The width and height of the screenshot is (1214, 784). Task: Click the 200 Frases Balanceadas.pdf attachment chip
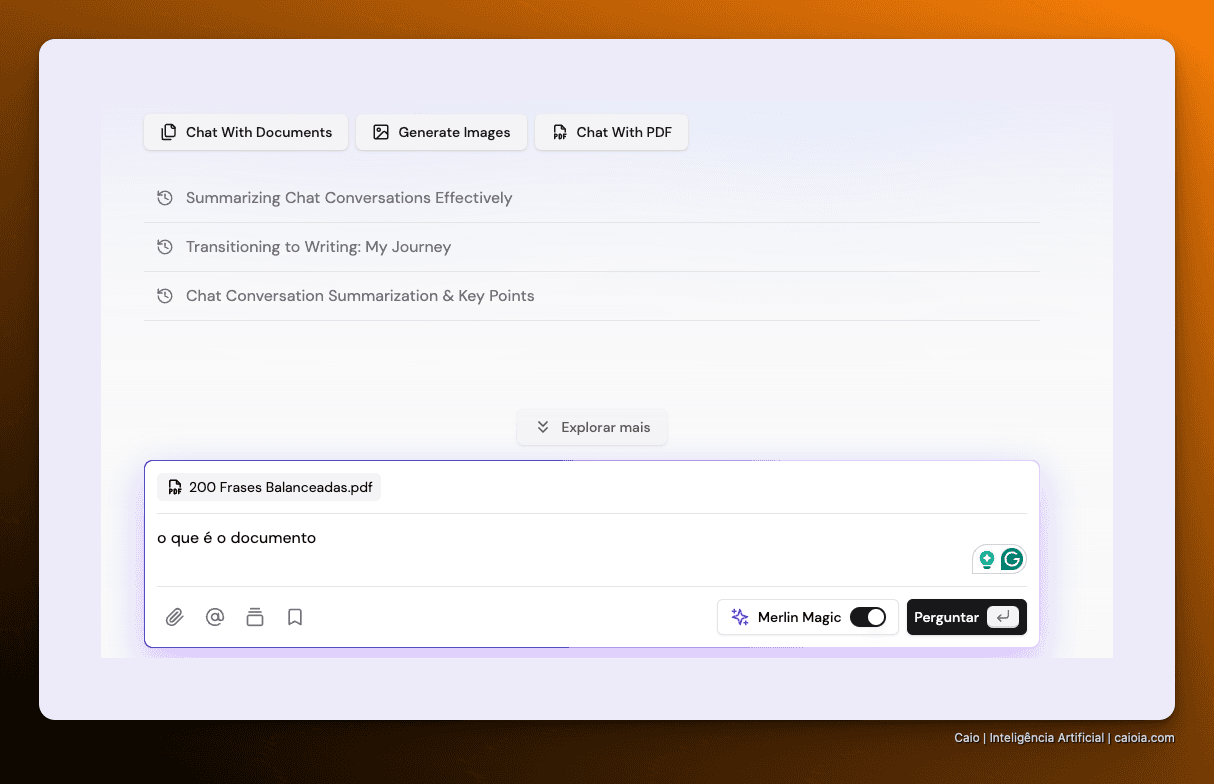coord(269,487)
